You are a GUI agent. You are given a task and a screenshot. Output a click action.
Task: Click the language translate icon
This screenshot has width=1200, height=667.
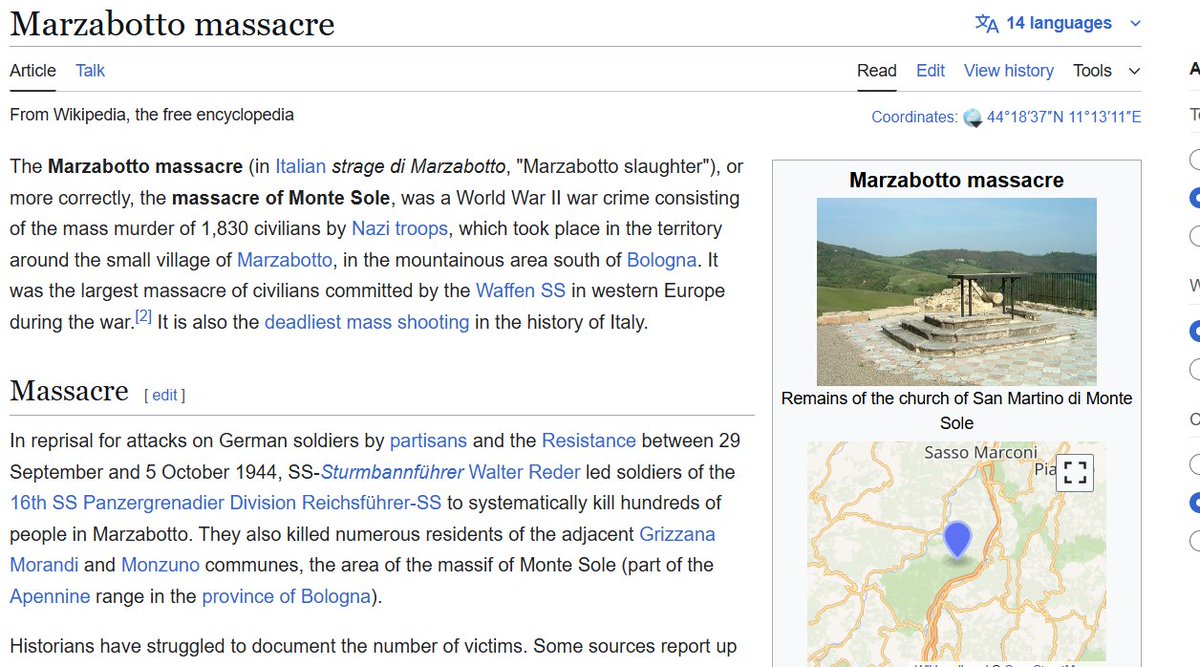(x=987, y=23)
